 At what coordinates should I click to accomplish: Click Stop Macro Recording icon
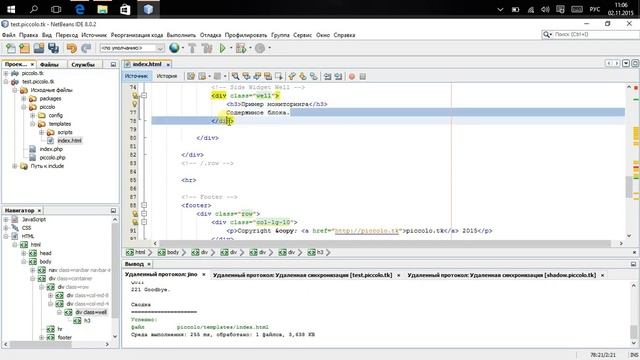pyautogui.click(x=362, y=76)
